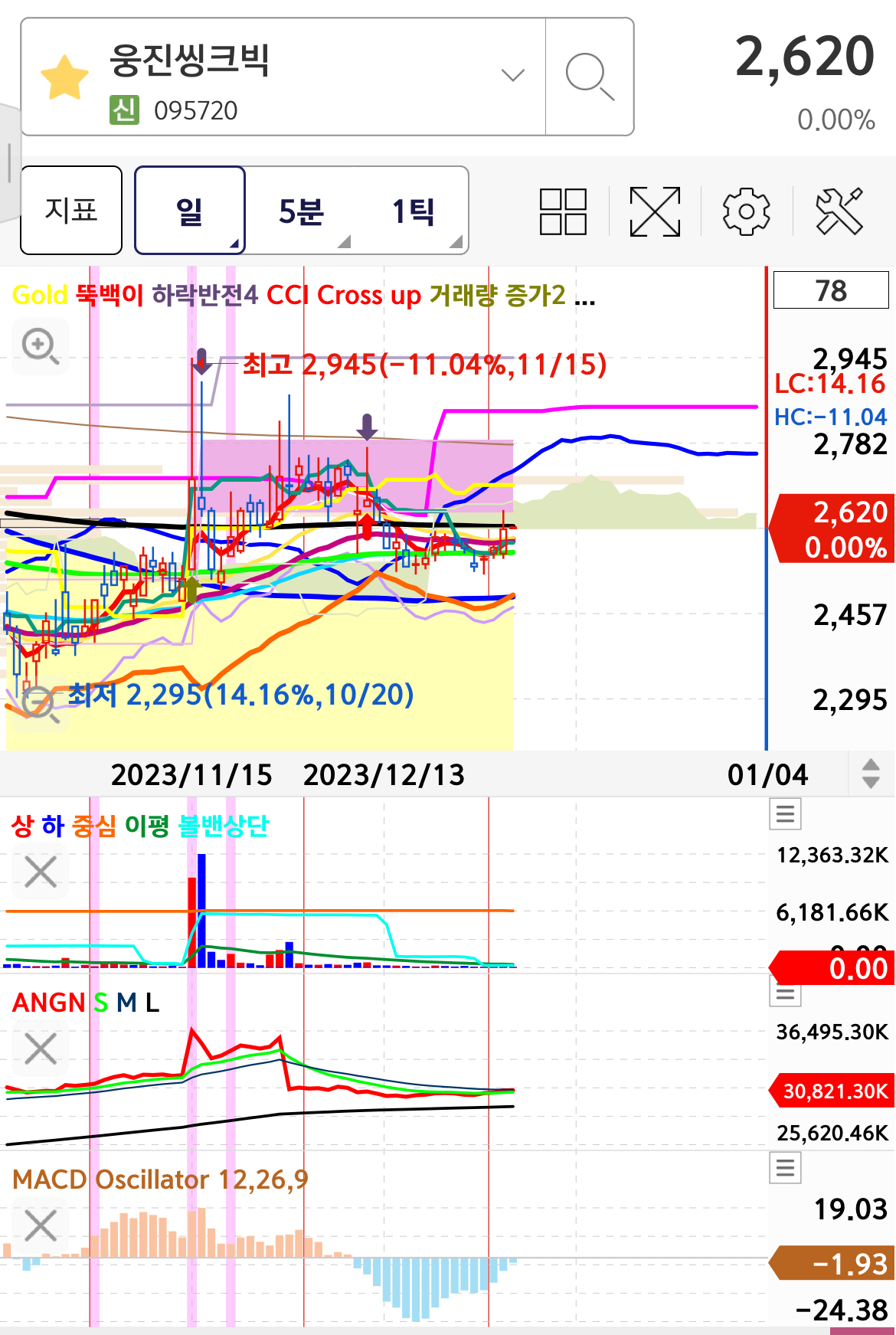Select the 5분 chart tab

pyautogui.click(x=301, y=211)
